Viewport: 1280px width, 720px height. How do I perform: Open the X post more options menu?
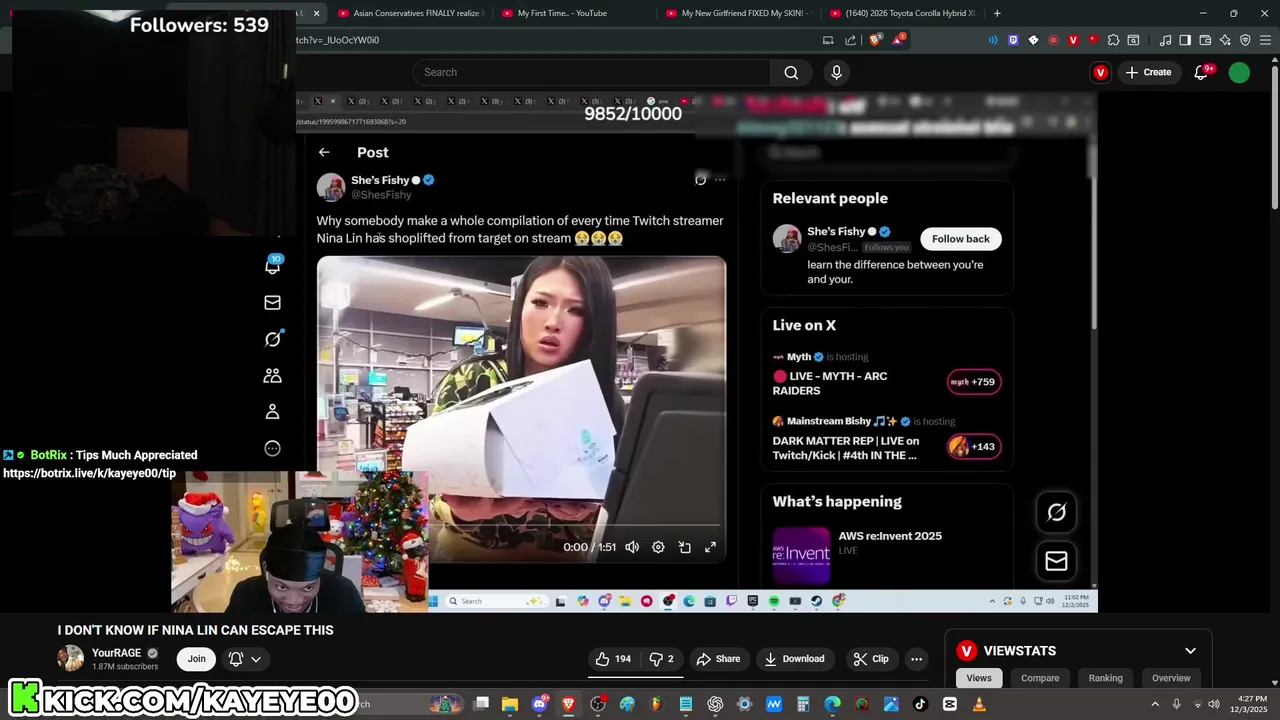(720, 180)
